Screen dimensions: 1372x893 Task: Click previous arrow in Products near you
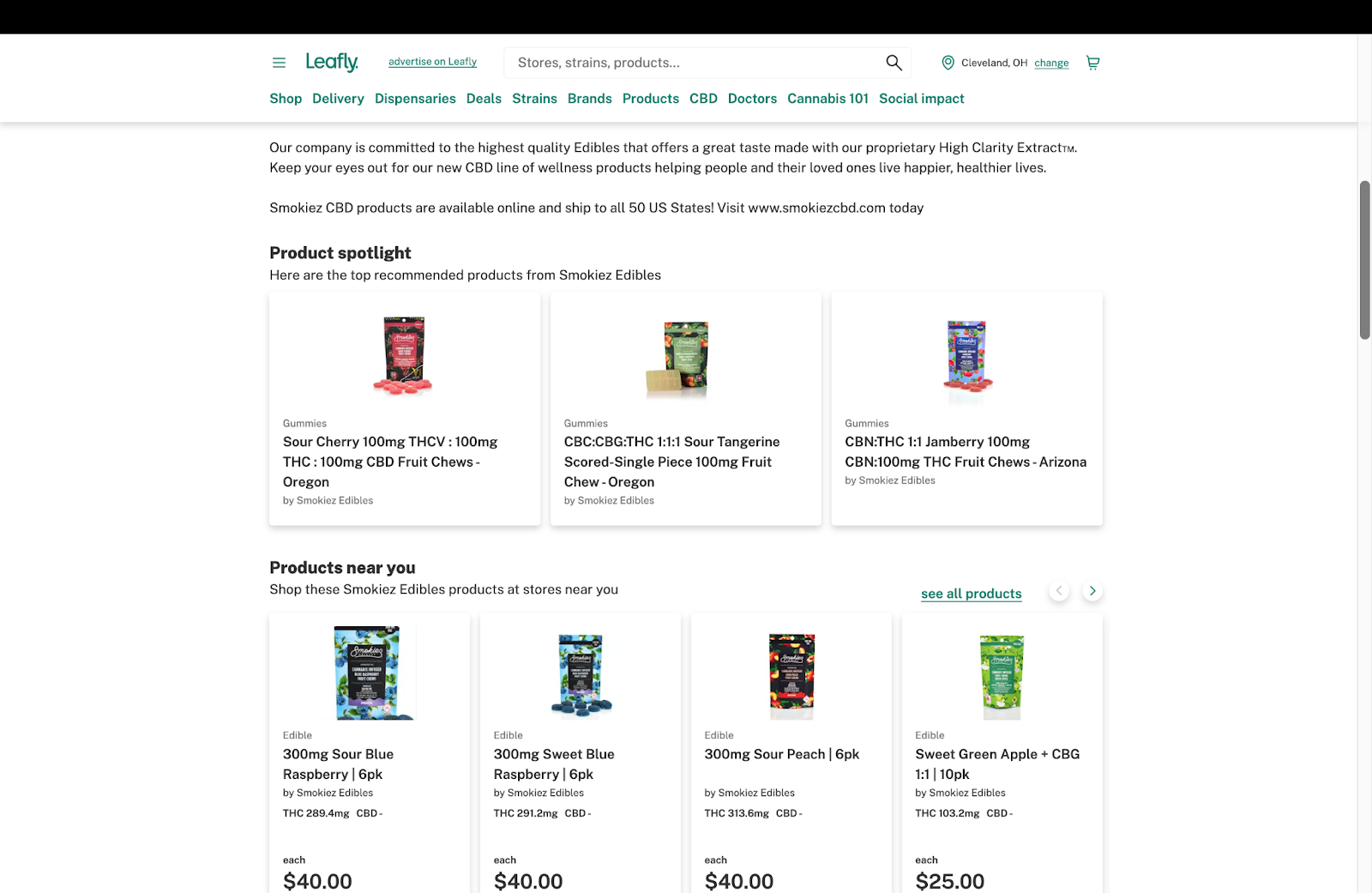[1059, 591]
